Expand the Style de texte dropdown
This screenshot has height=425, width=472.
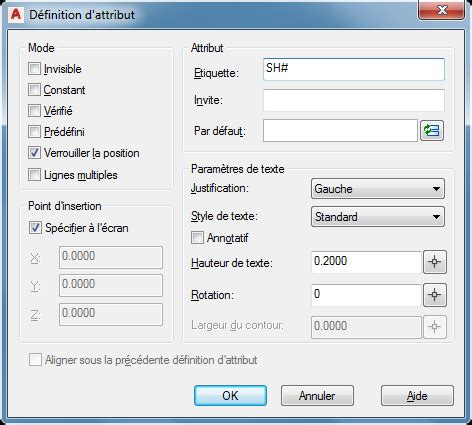click(378, 217)
